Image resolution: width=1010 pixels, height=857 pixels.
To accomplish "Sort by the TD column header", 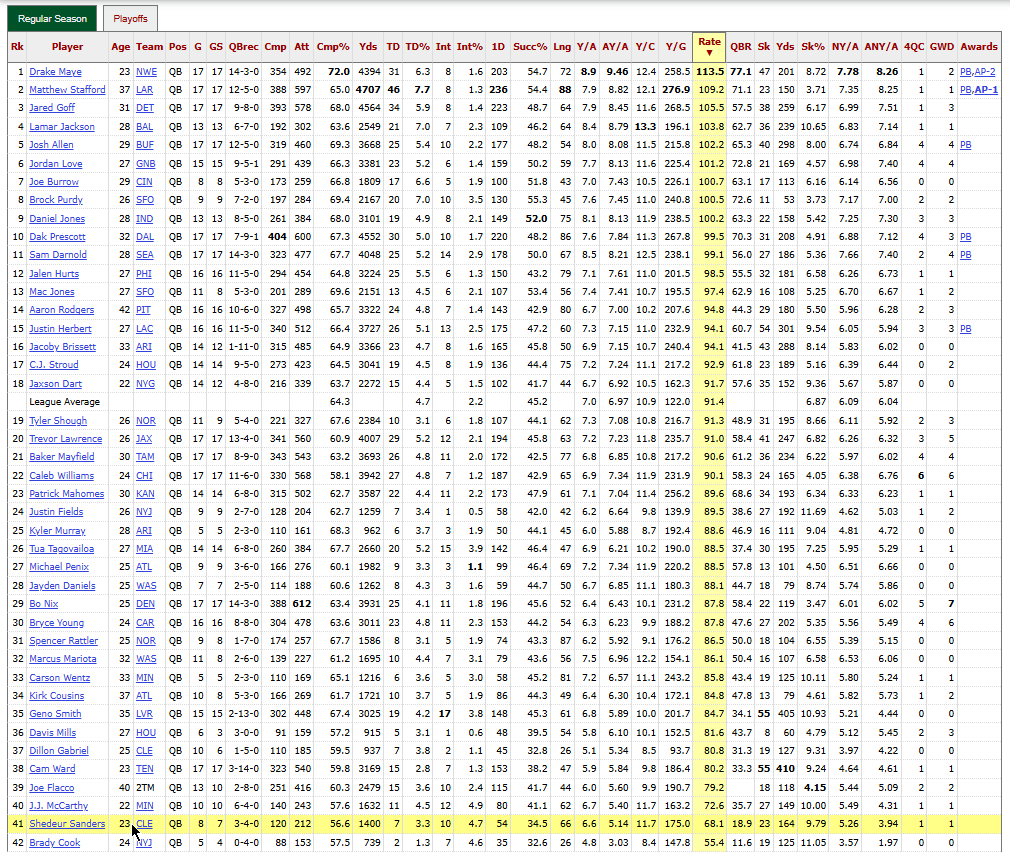I will pyautogui.click(x=393, y=46).
